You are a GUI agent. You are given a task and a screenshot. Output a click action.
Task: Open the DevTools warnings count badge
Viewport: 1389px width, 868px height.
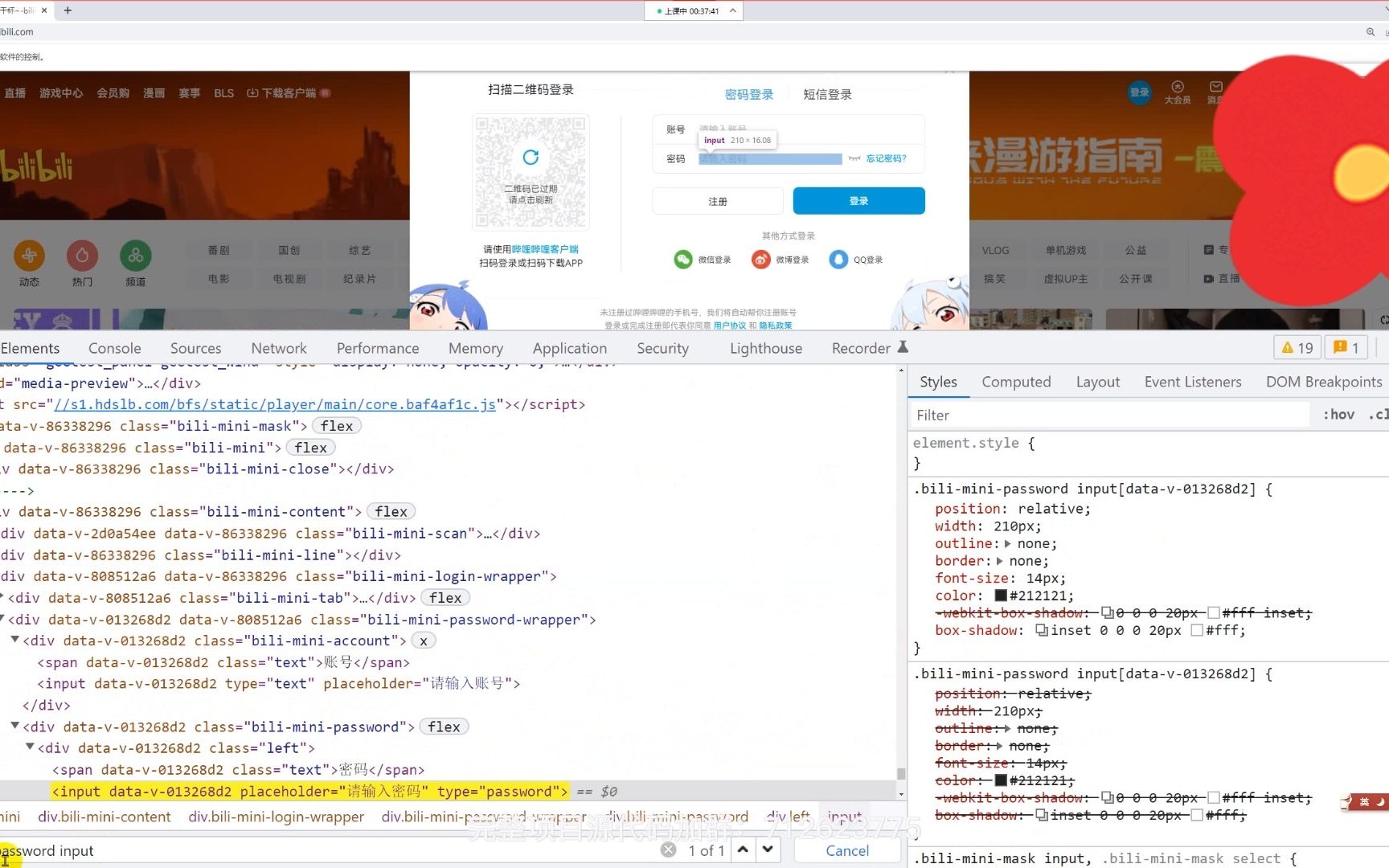tap(1297, 348)
